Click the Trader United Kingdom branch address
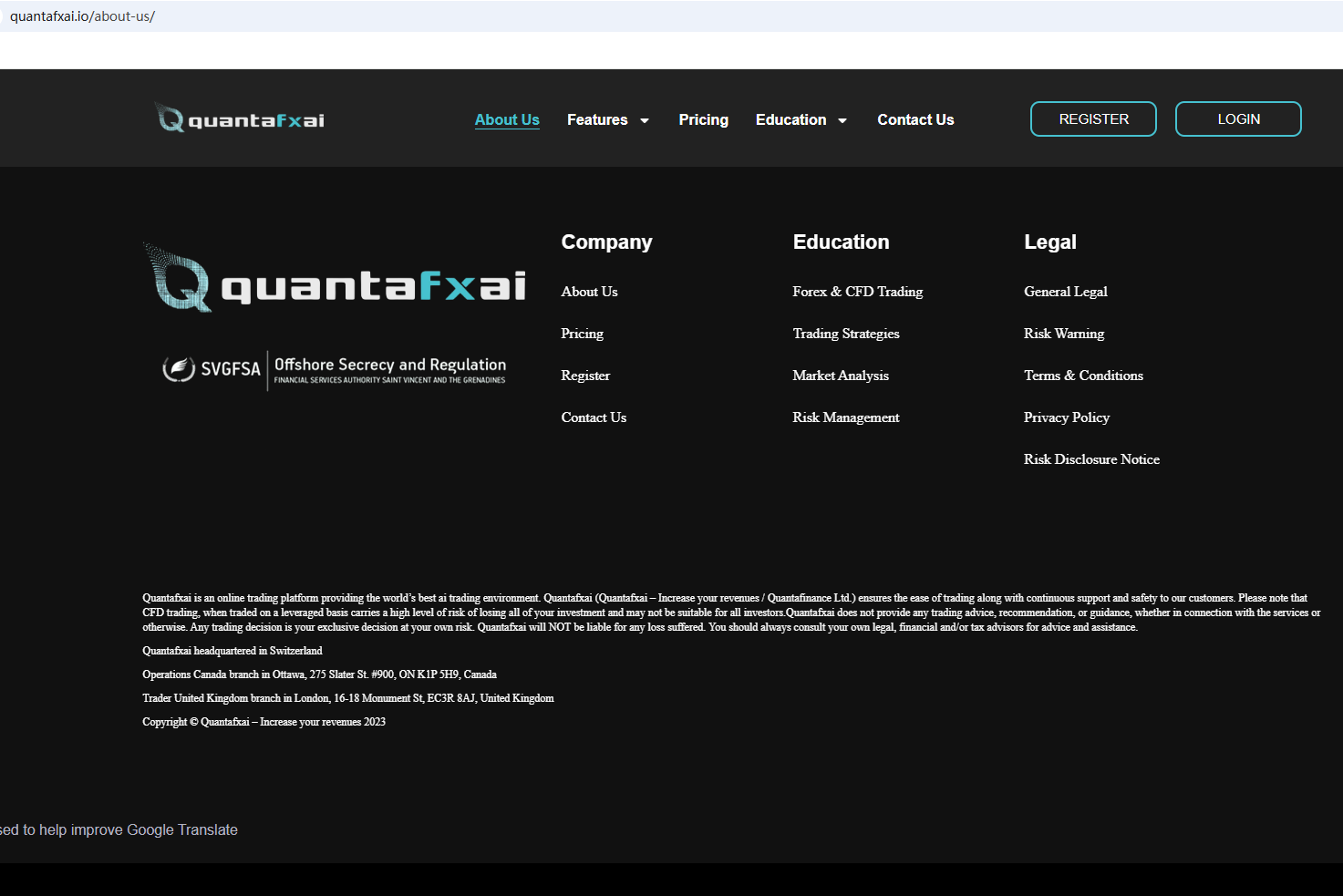Image resolution: width=1343 pixels, height=896 pixels. click(348, 698)
